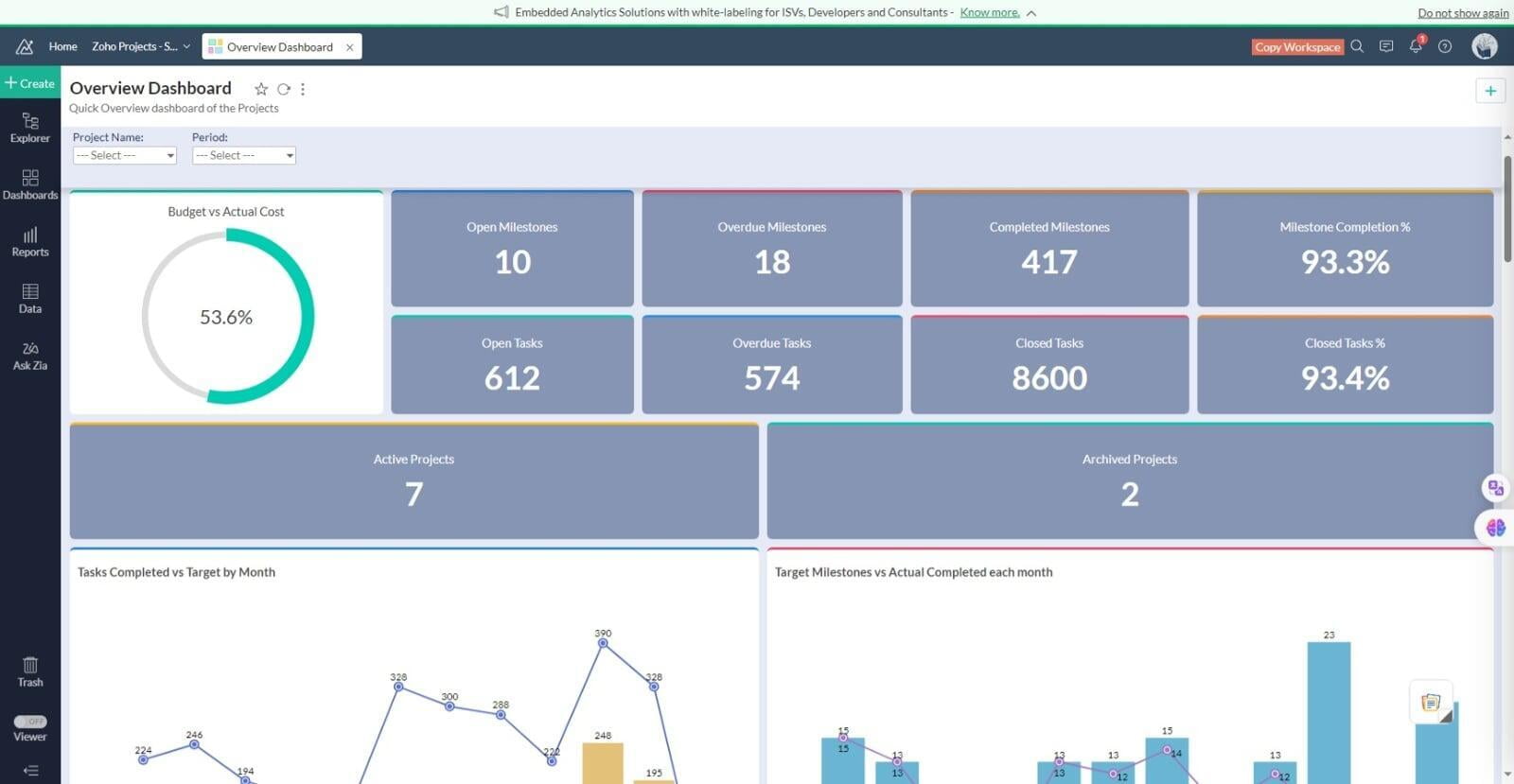Click the Closed Tasks card

1049,365
